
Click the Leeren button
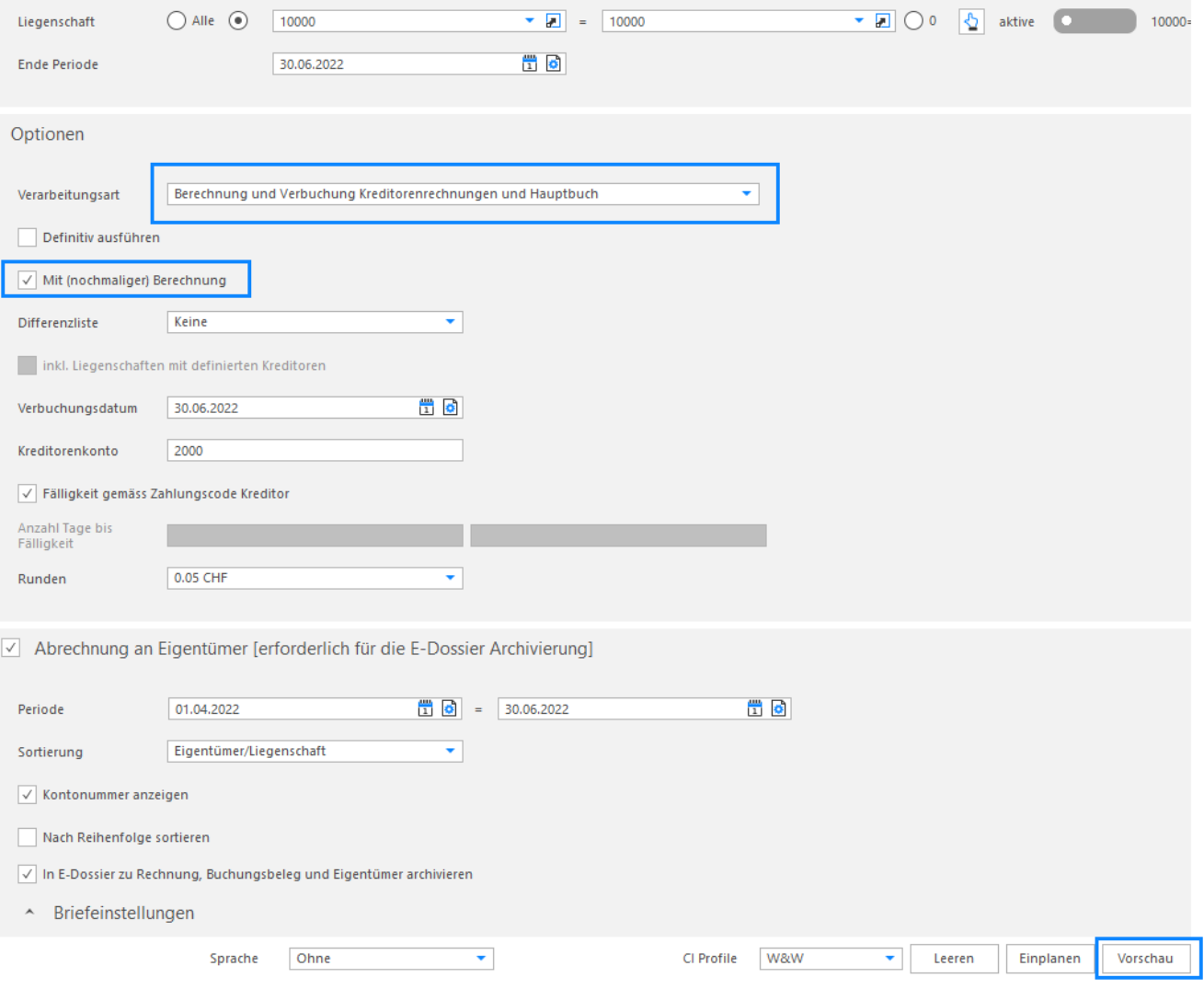[x=954, y=958]
